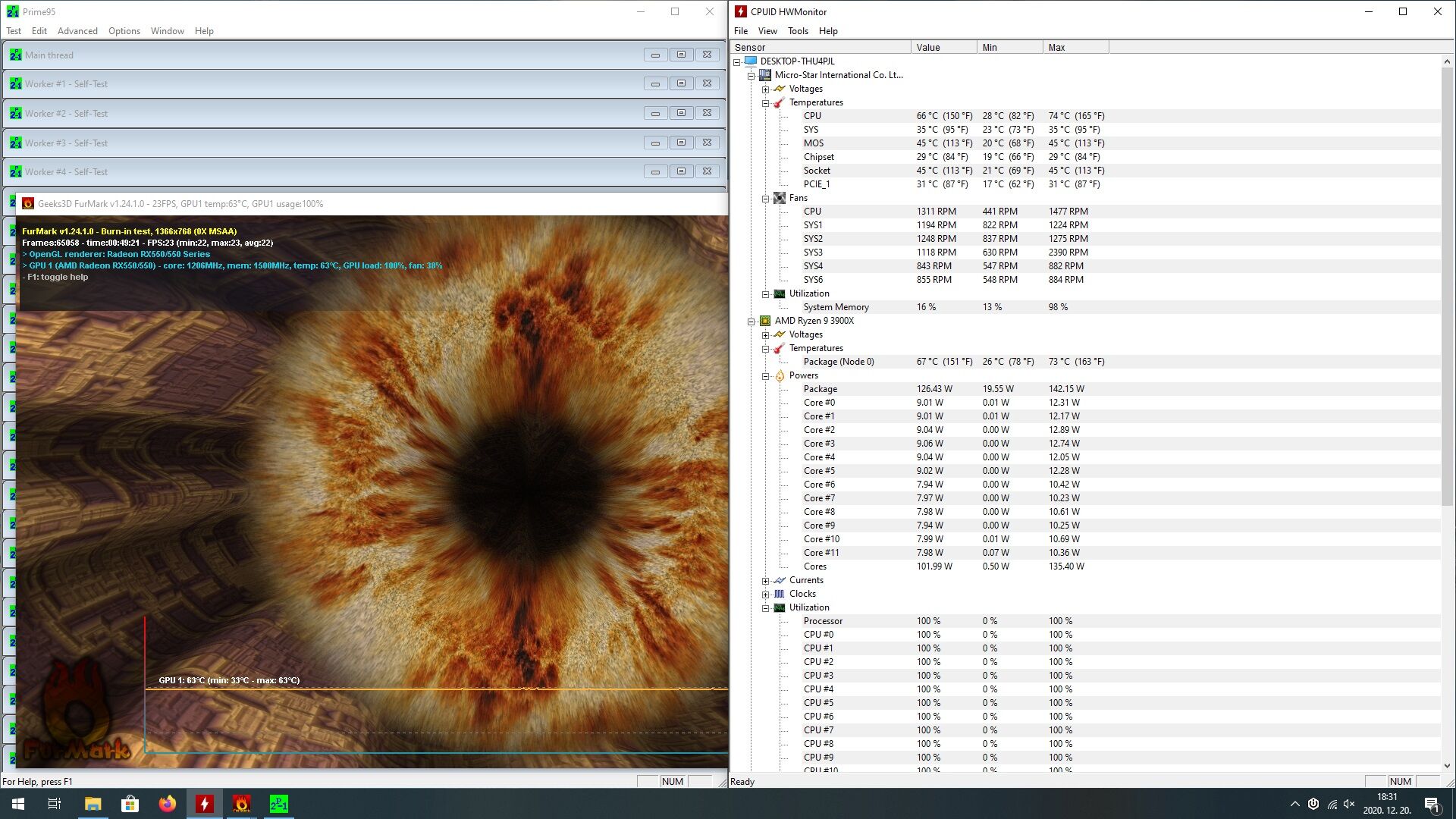Expand the Currents node
The height and width of the screenshot is (819, 1456).
[x=765, y=580]
